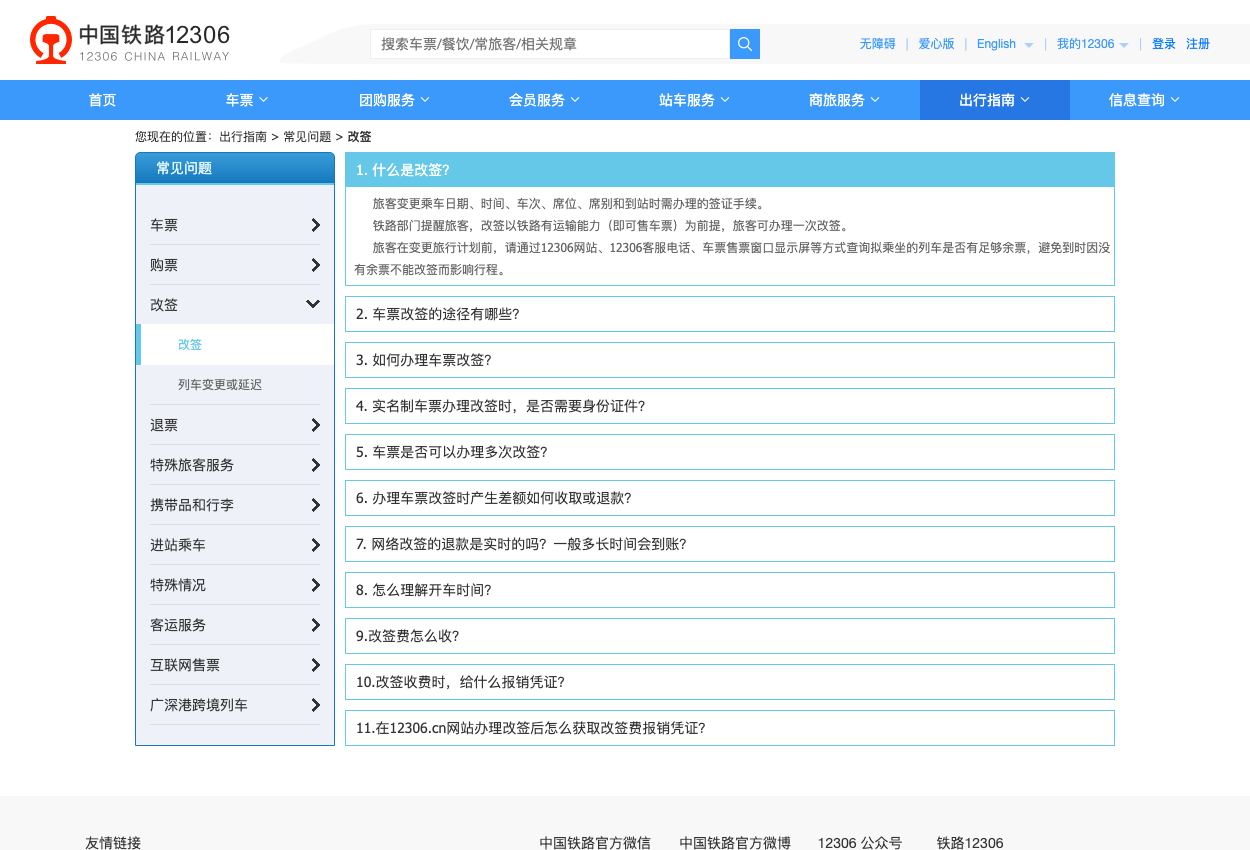Open the English language dropdown
1250x850 pixels.
[1005, 44]
